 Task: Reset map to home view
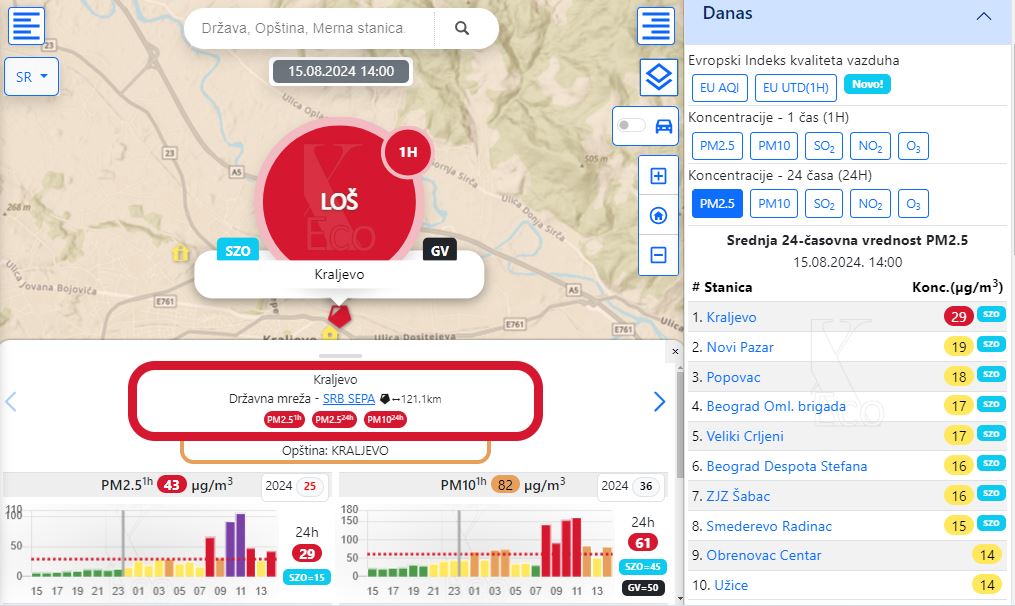point(658,215)
